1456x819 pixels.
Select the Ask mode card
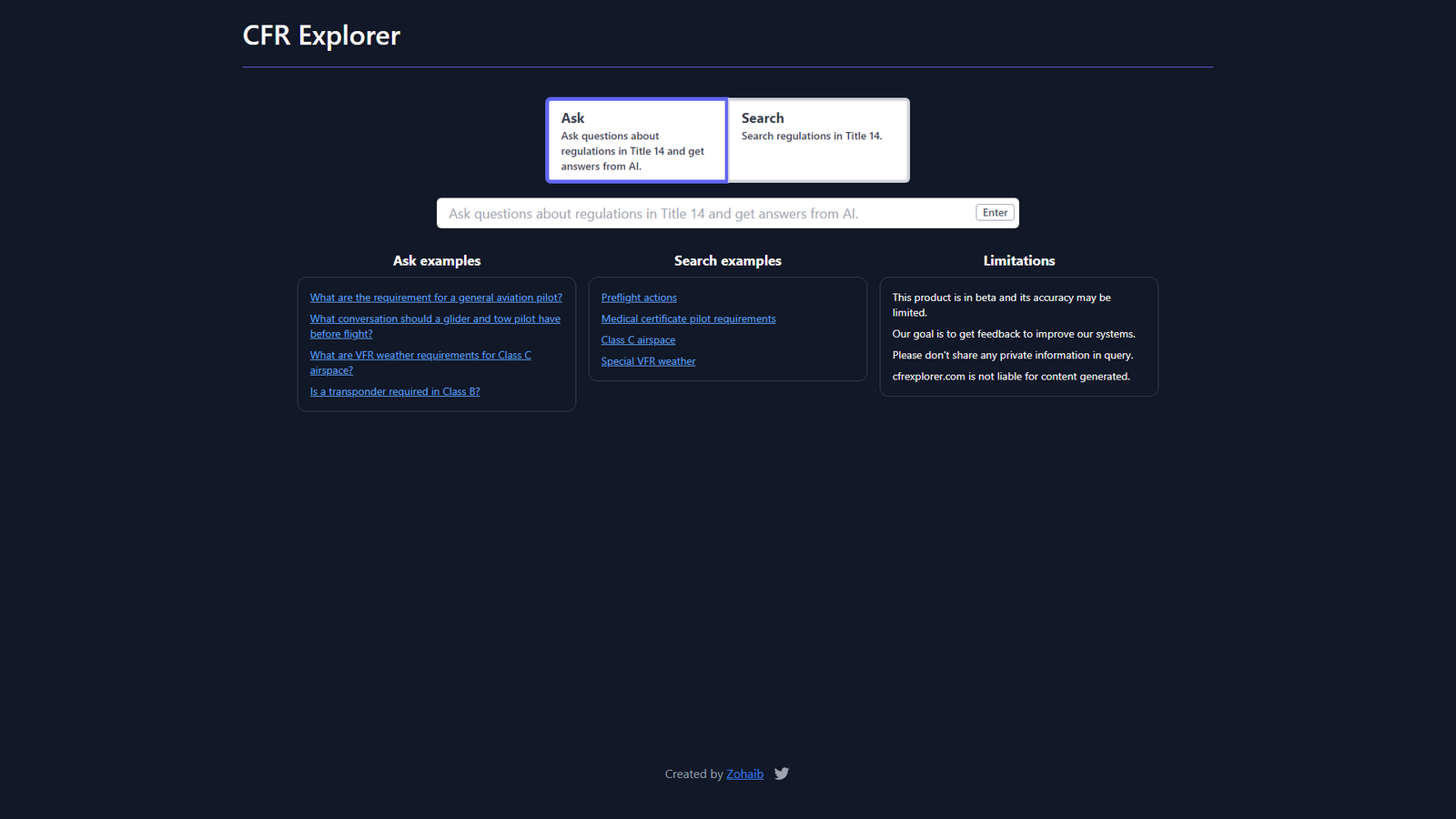tap(637, 140)
